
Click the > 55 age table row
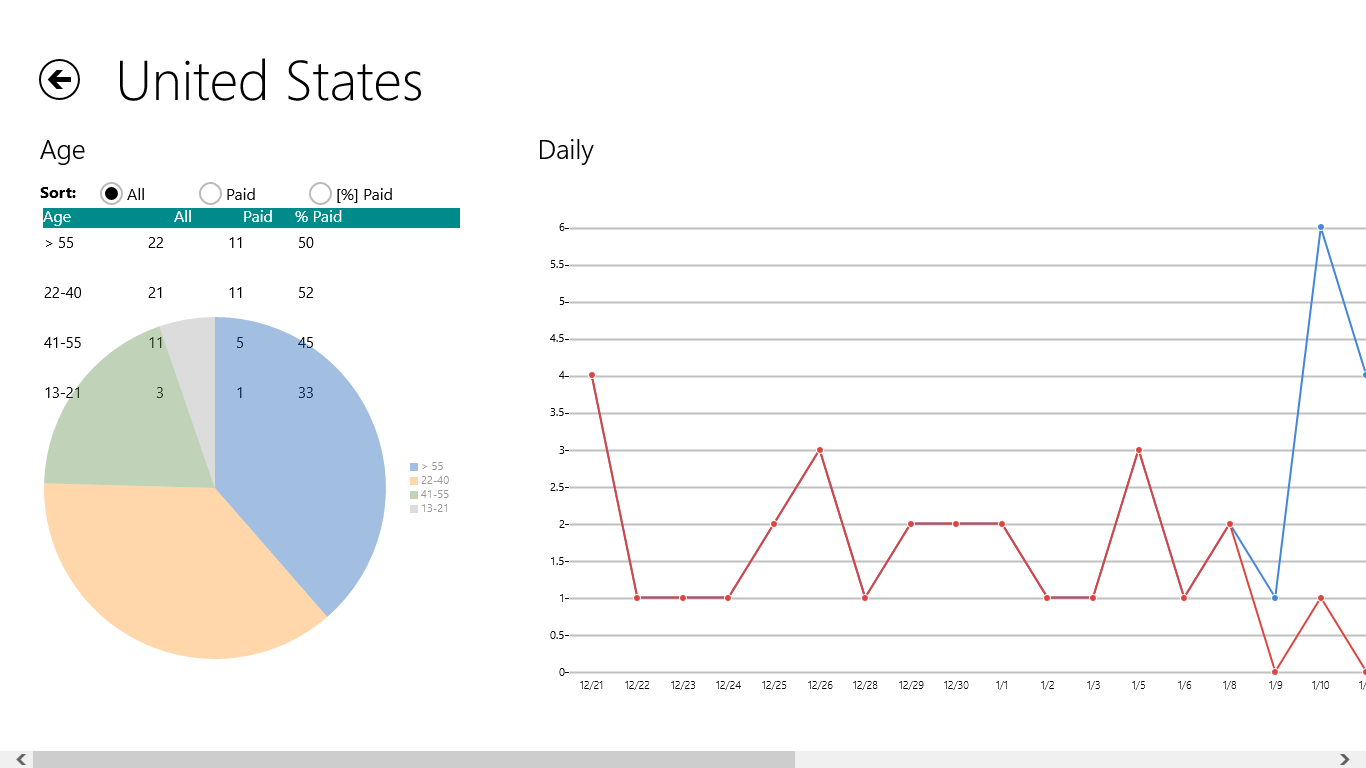pos(180,243)
